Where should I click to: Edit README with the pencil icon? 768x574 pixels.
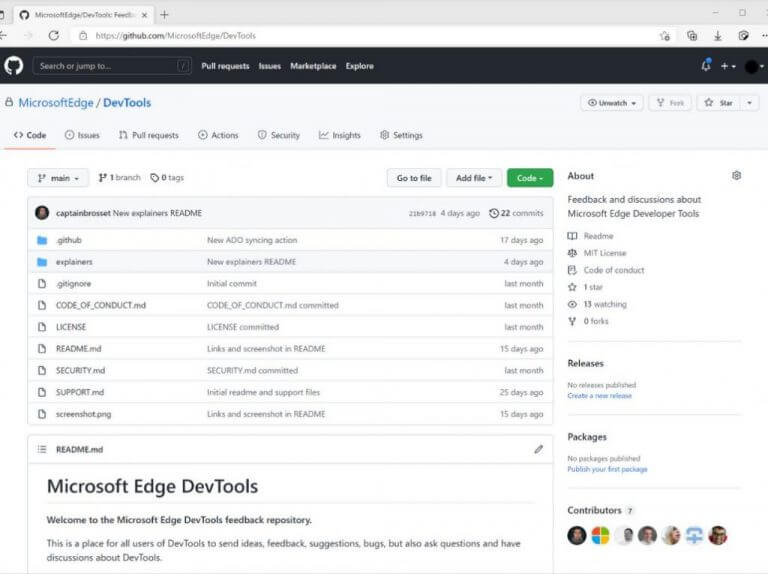point(538,449)
